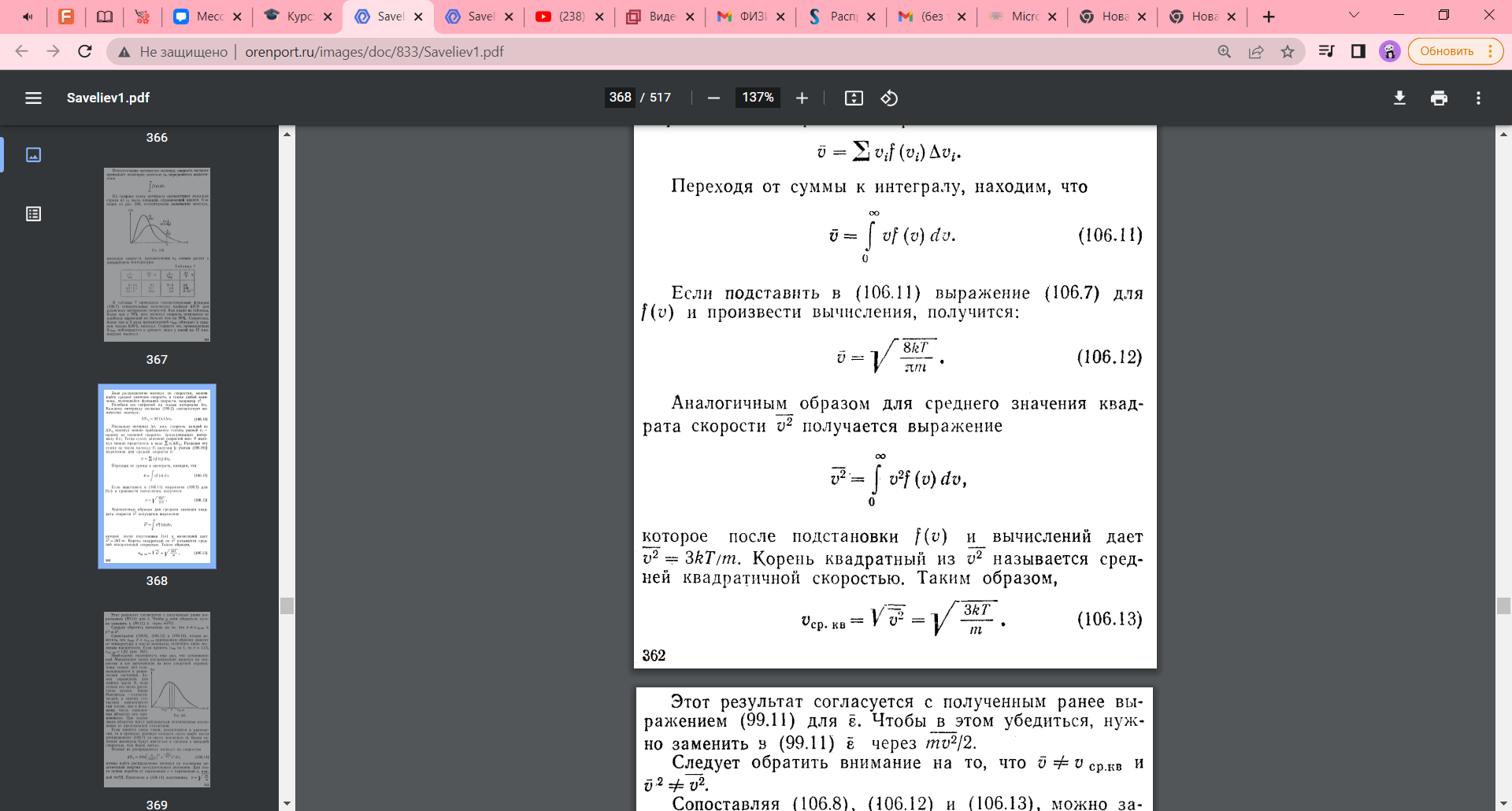Open the pinned red bug icon tab

click(x=142, y=17)
